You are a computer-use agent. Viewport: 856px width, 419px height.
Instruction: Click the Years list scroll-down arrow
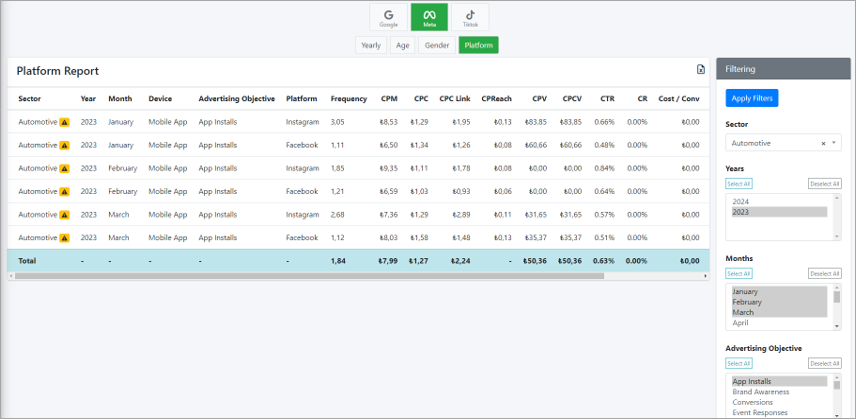[x=837, y=236]
